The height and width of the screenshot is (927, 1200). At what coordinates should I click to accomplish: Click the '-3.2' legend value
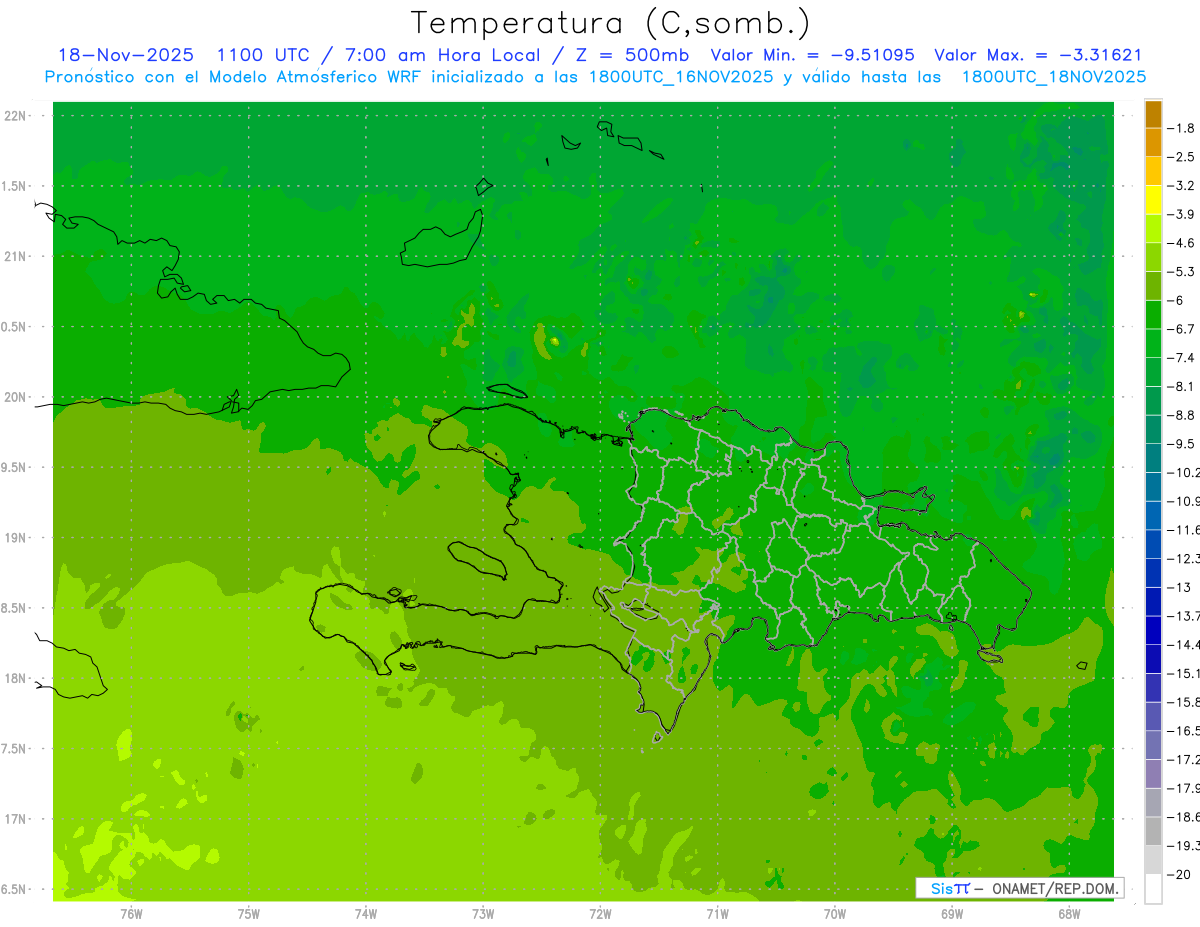coord(1181,185)
